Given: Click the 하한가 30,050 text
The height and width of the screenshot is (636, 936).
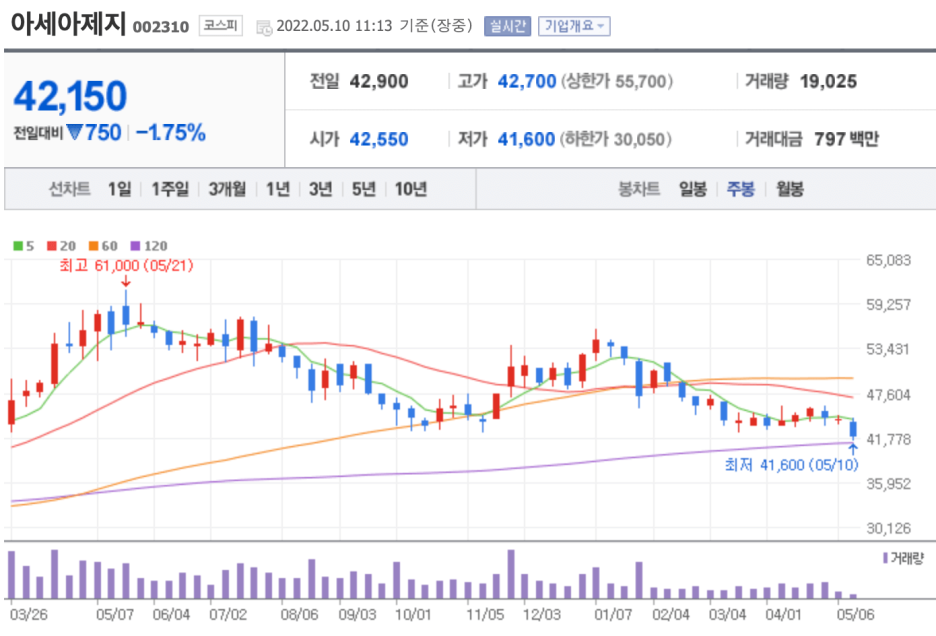Looking at the screenshot, I should (615, 139).
